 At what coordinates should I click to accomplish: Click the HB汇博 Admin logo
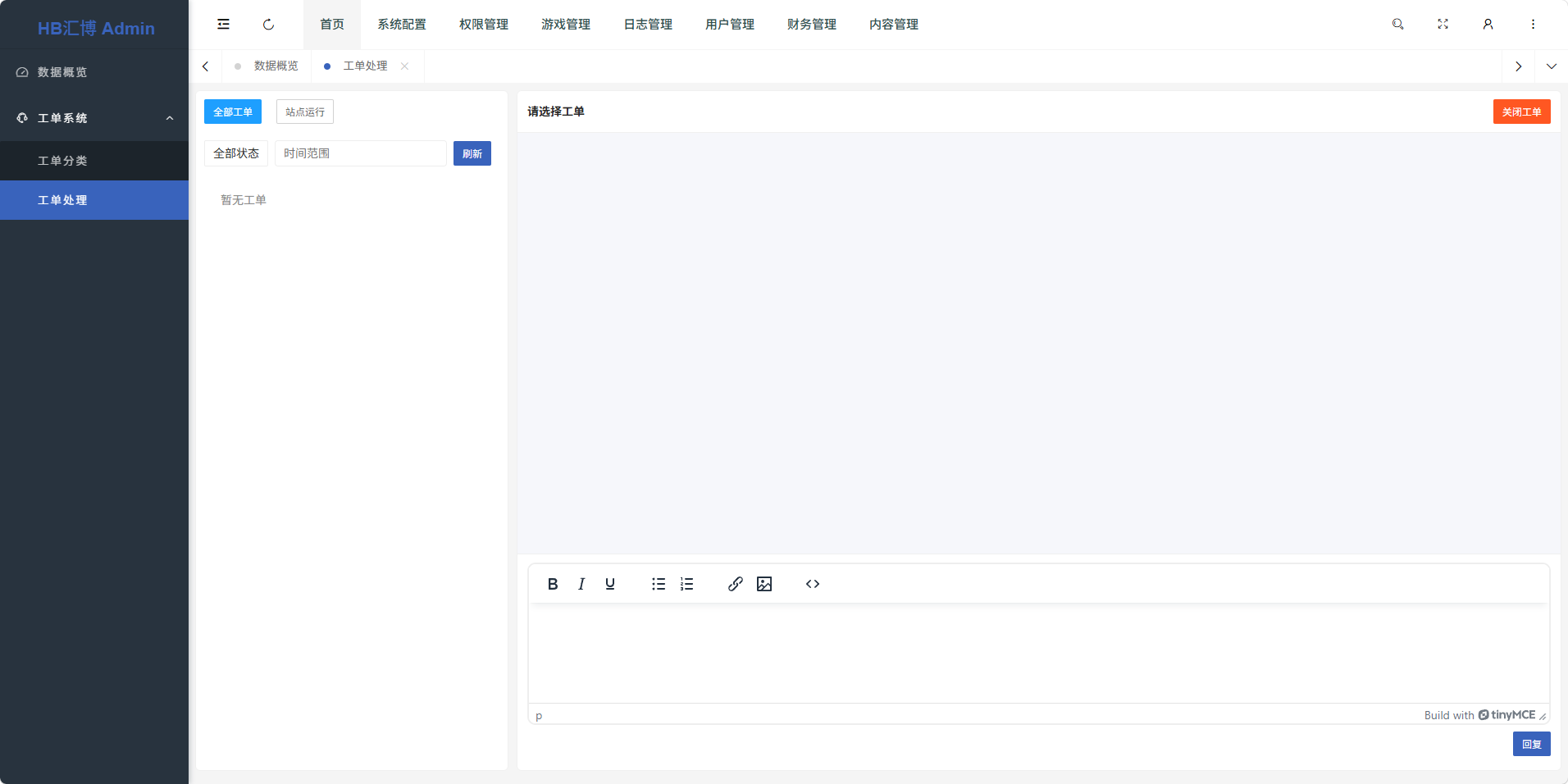(x=96, y=28)
